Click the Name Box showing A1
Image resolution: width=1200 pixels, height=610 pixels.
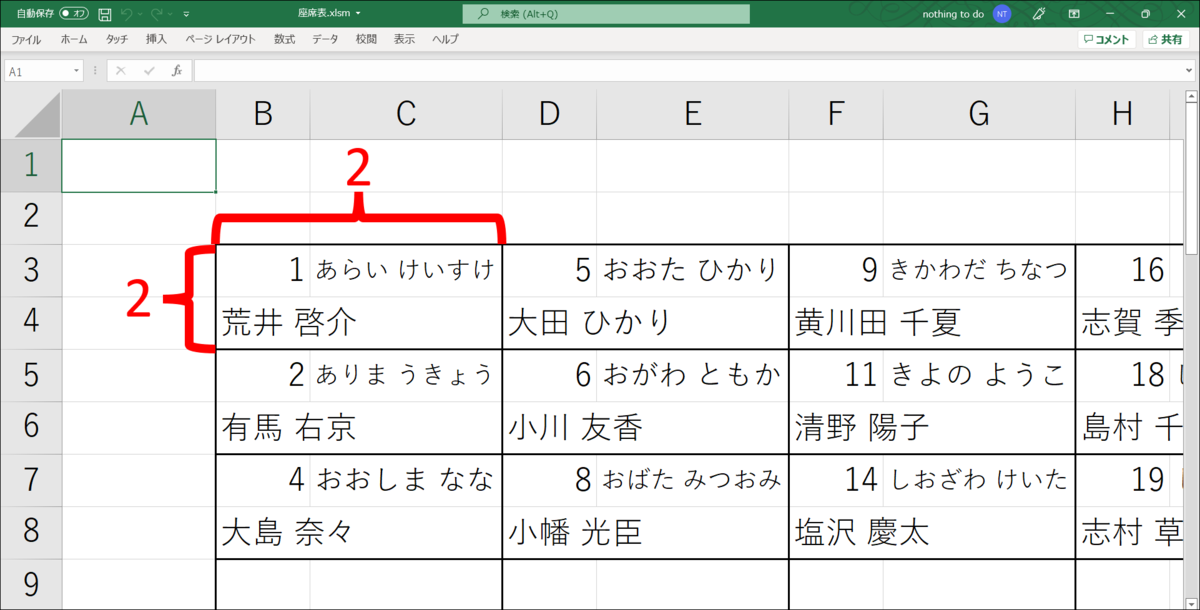click(38, 71)
